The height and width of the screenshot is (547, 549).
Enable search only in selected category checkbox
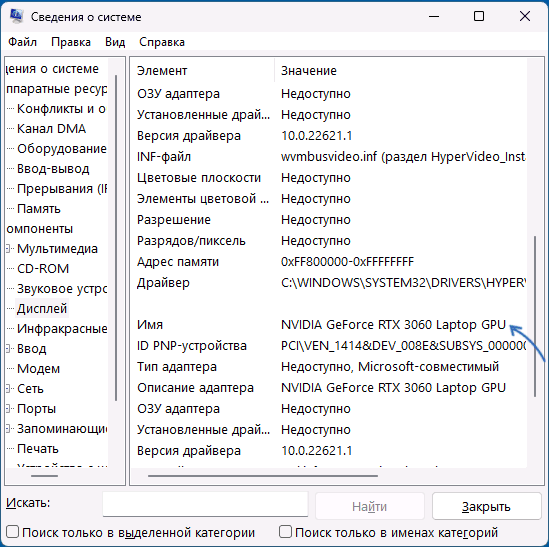click(x=12, y=532)
